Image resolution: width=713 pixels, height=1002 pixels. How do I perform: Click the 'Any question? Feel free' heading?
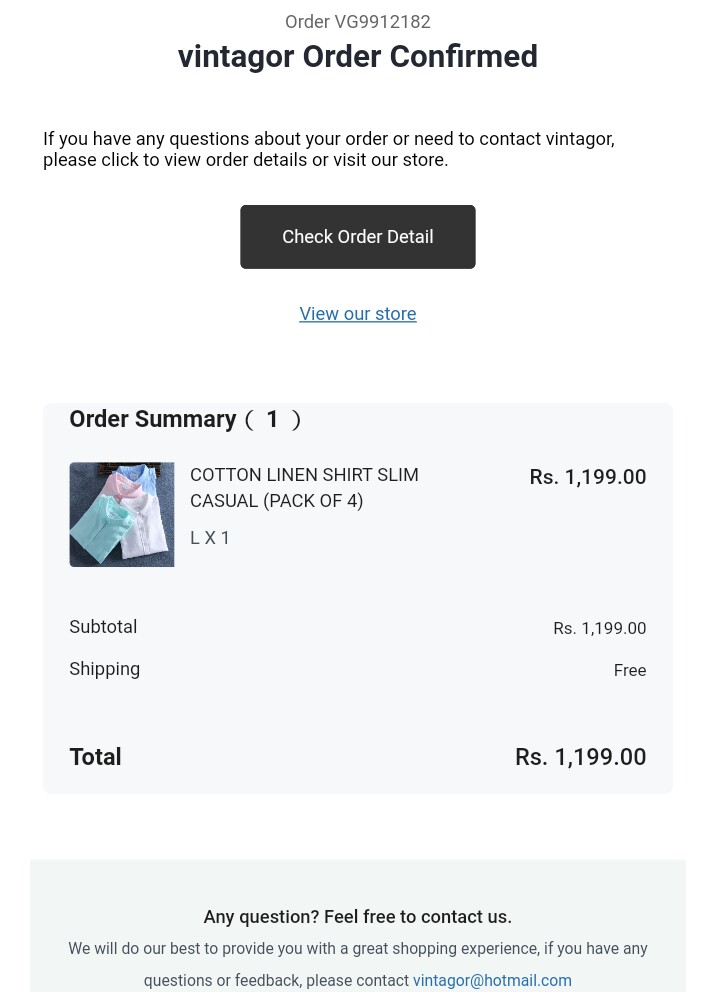357,917
